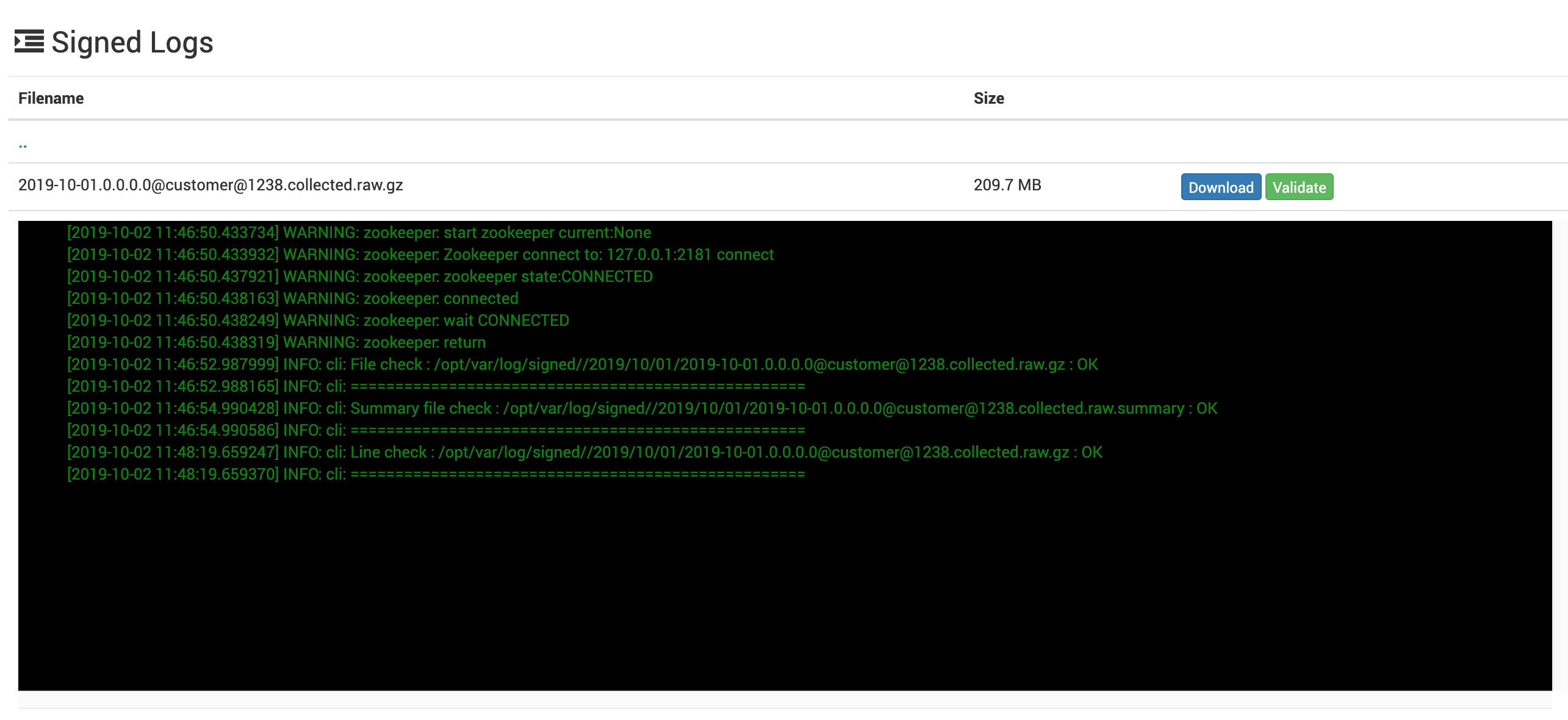Select filename 2019-10-01.0.0.0.0@customer@1238.collected.raw.gz
The image size is (1568, 720).
tap(210, 185)
